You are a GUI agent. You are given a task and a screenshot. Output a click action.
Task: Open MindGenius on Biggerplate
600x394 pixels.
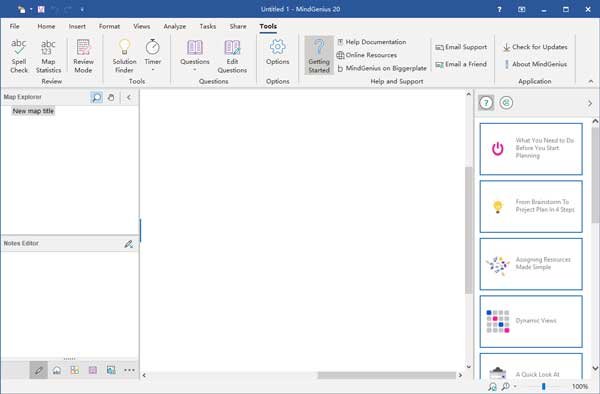pos(382,68)
